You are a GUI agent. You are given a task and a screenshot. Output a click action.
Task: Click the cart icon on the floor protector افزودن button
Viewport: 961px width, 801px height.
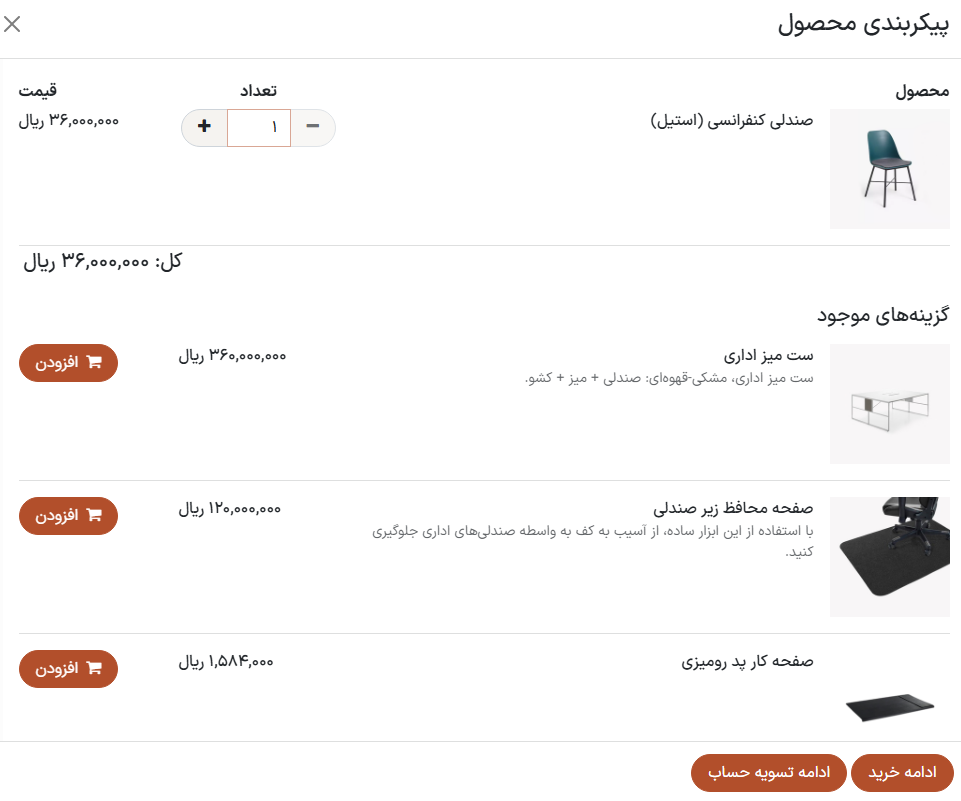[94, 516]
